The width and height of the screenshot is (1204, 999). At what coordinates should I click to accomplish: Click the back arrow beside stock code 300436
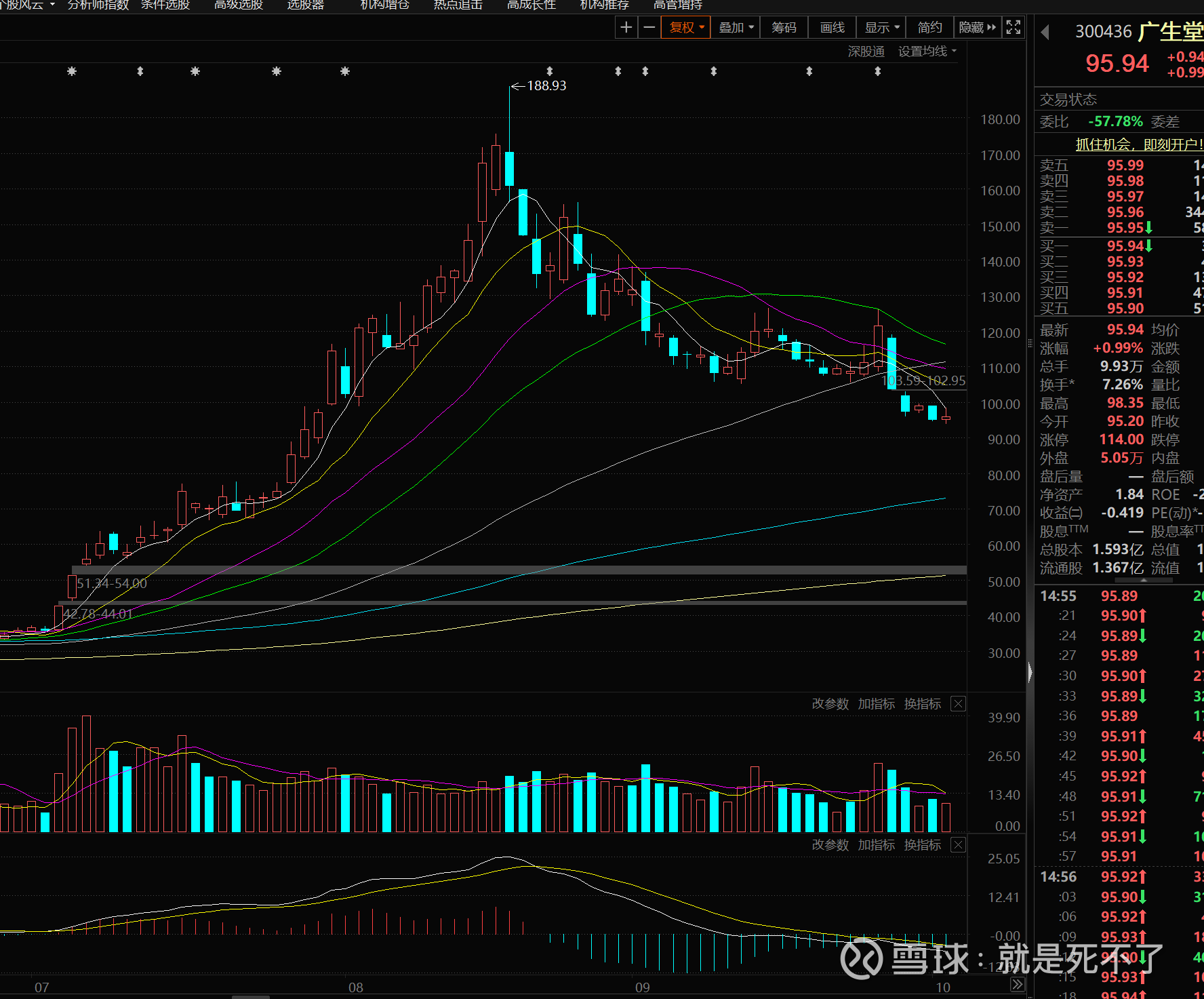pos(1045,32)
